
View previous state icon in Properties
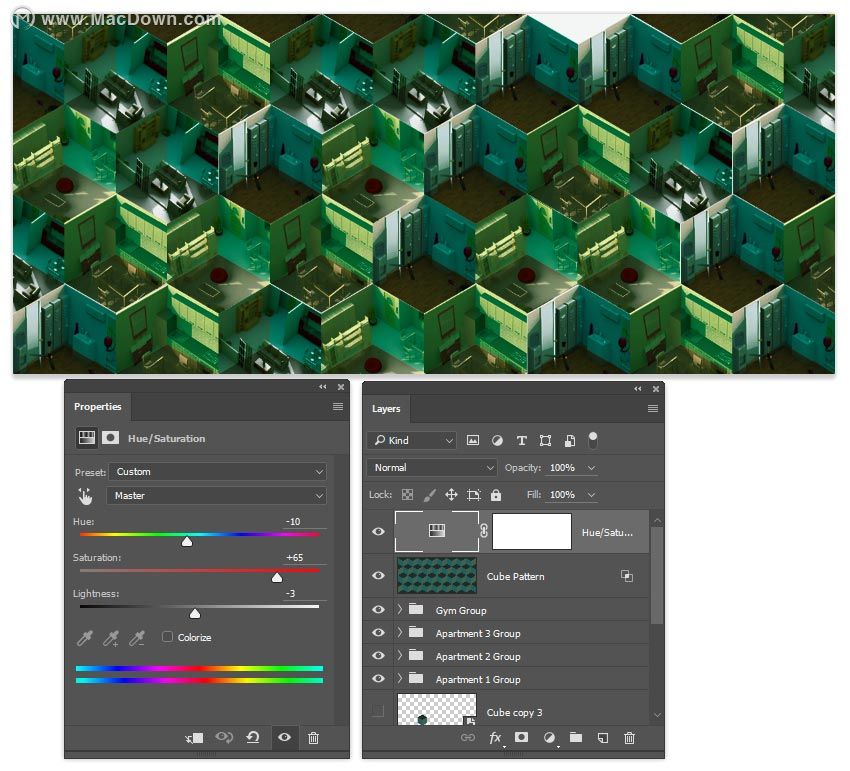tap(224, 737)
